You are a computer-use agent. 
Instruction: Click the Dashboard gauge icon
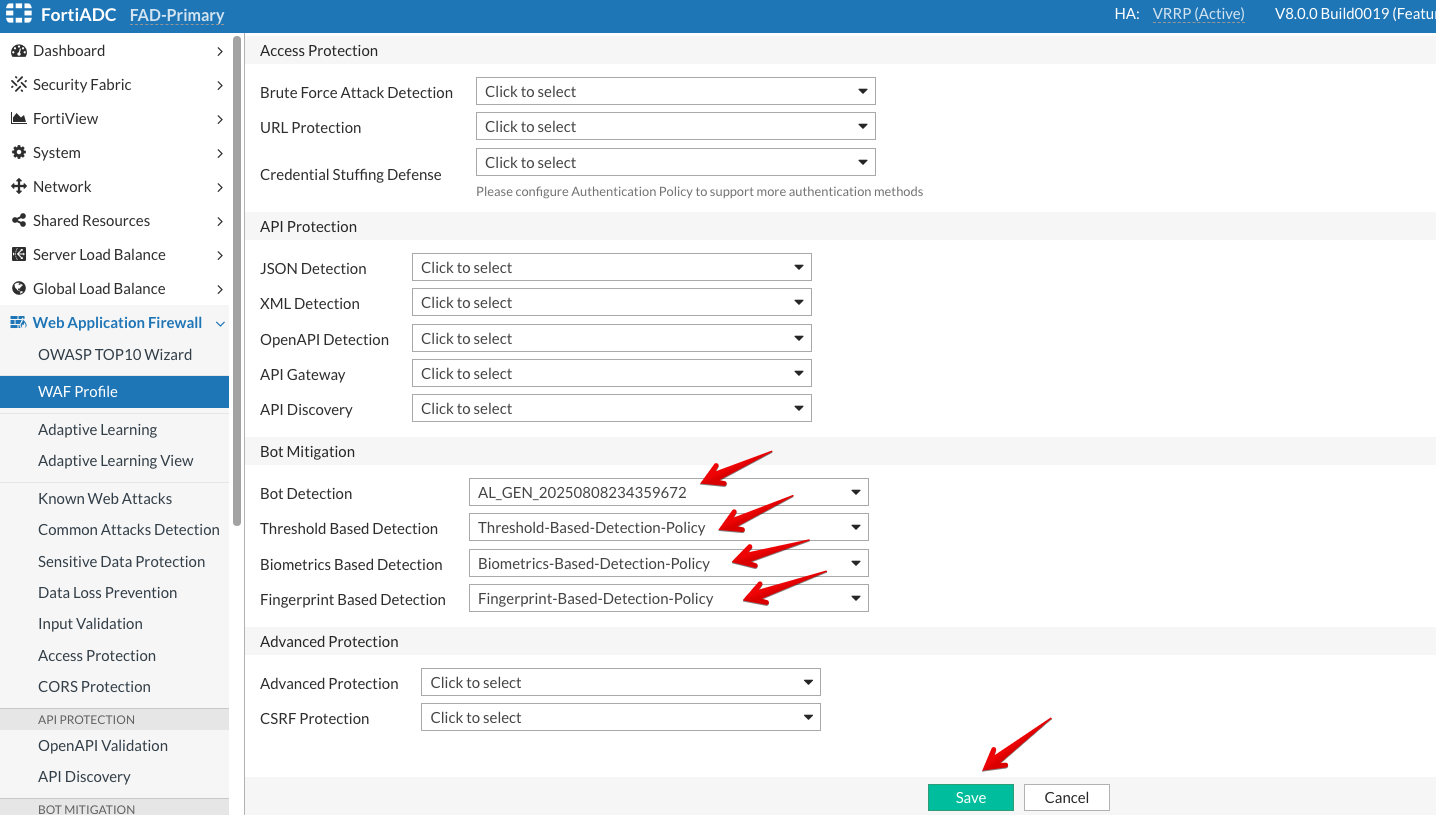[x=18, y=51]
